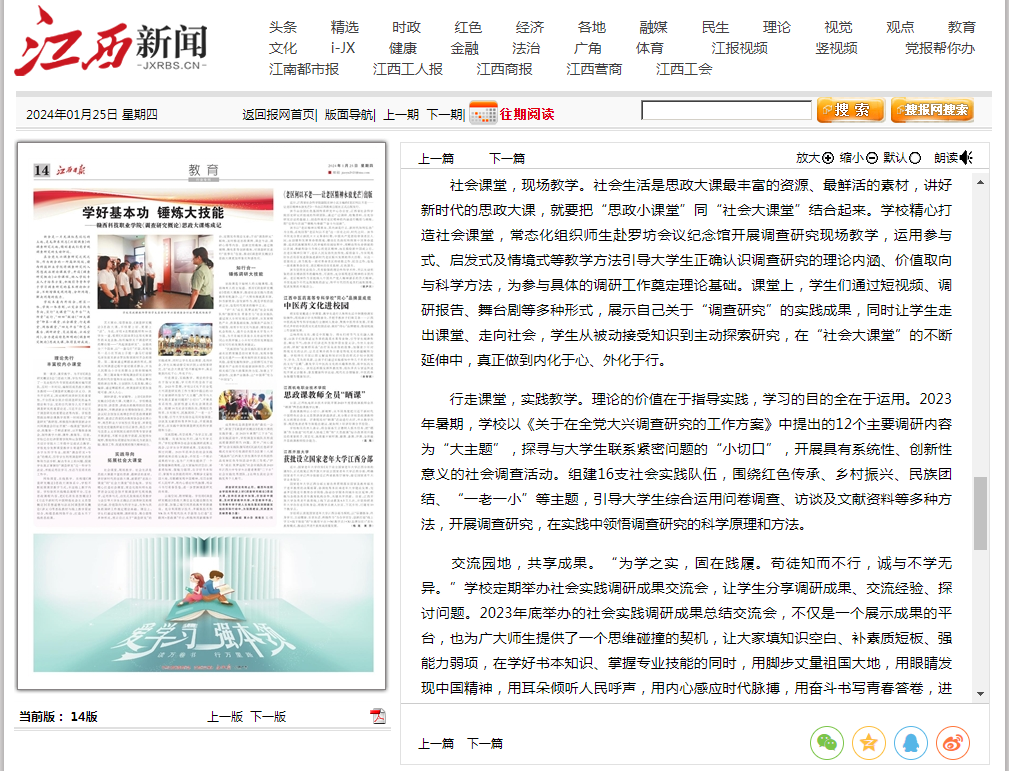Open 版面导航 page navigation
The width and height of the screenshot is (1009, 771).
[349, 114]
